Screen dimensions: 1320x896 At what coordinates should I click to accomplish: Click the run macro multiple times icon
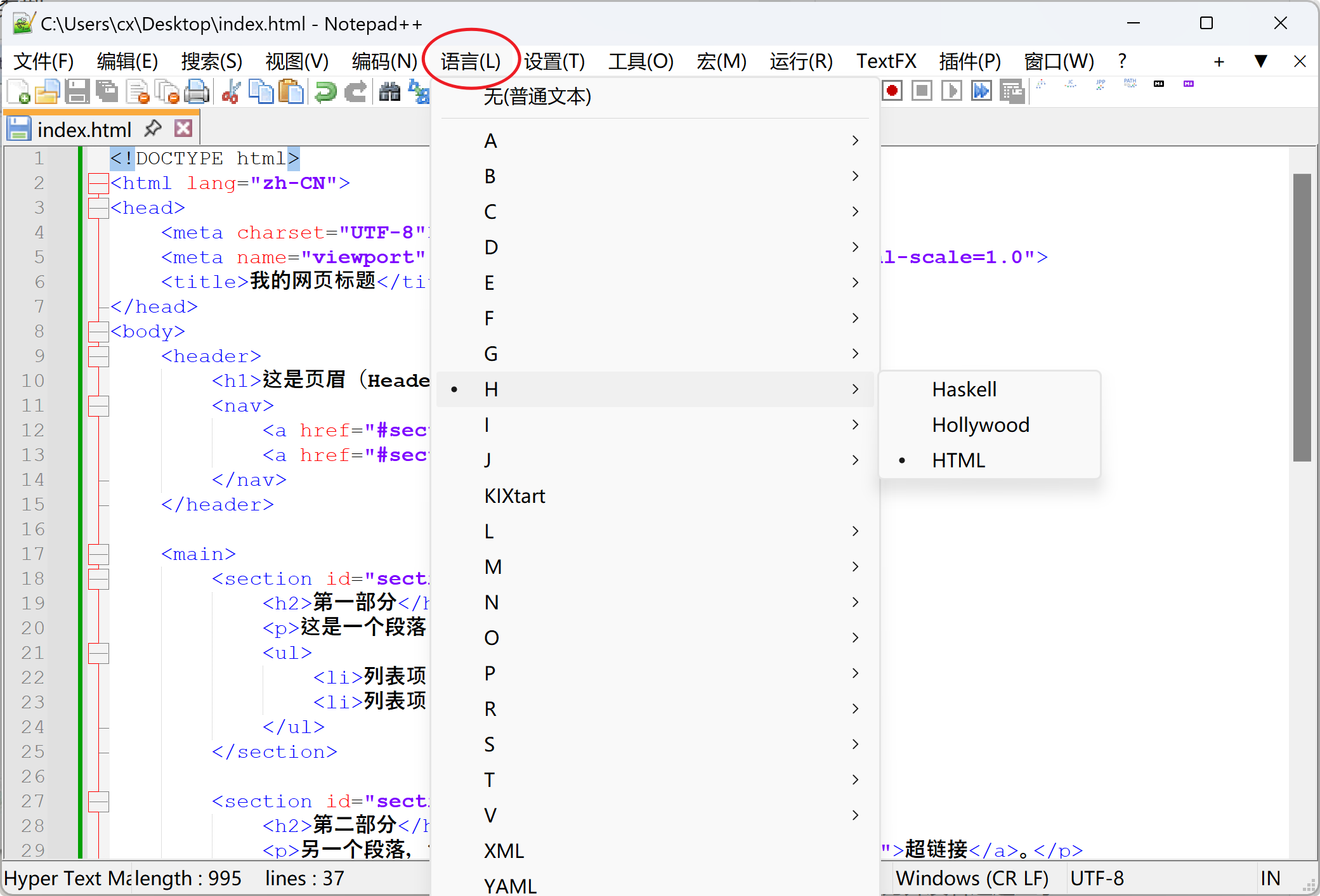pos(981,91)
